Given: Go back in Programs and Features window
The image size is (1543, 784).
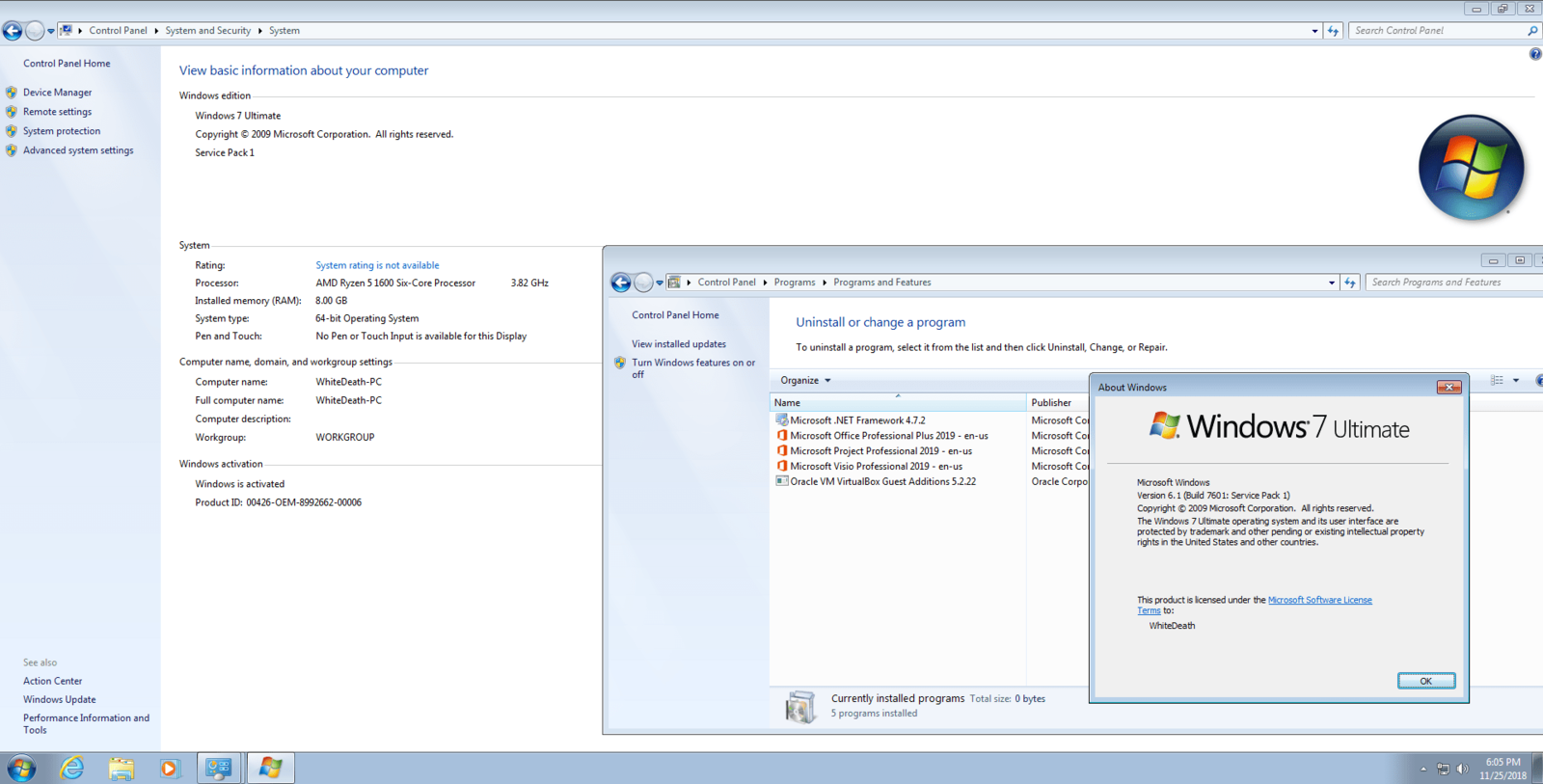Looking at the screenshot, I should (621, 283).
